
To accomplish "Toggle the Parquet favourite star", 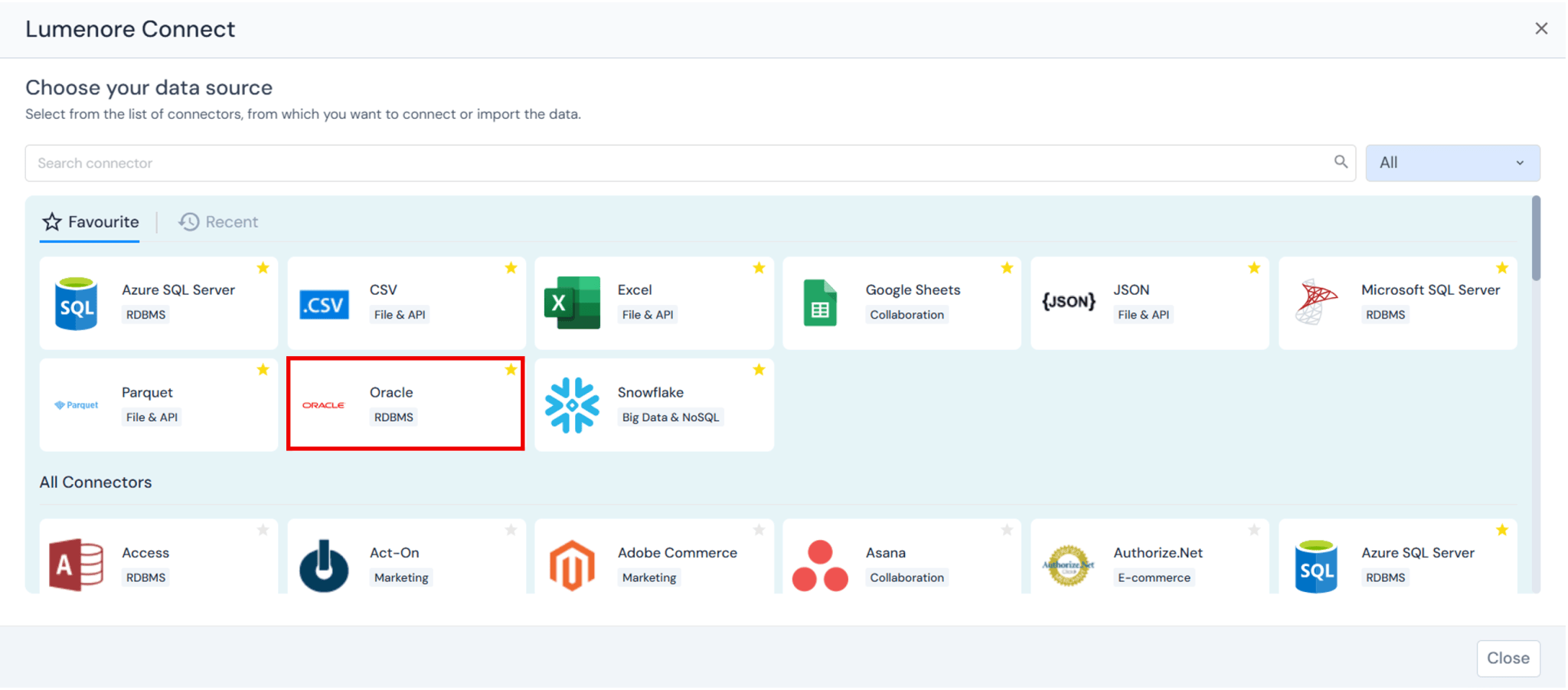I will pos(263,370).
